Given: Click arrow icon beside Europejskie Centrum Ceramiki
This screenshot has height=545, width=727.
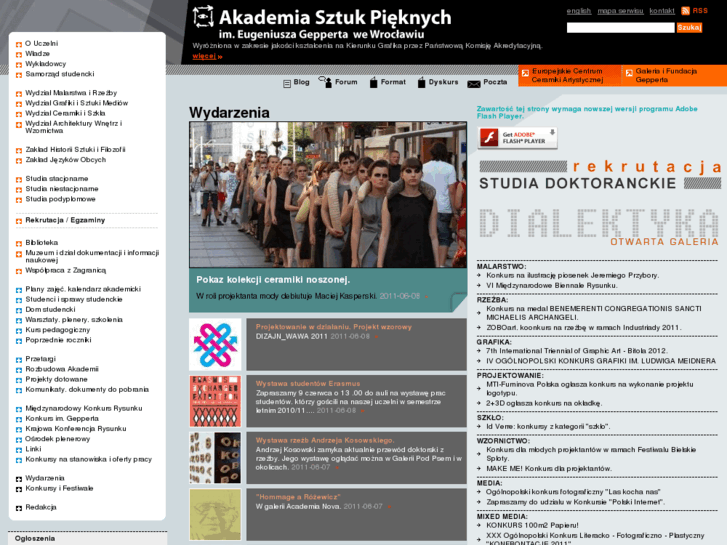Looking at the screenshot, I should tap(525, 73).
